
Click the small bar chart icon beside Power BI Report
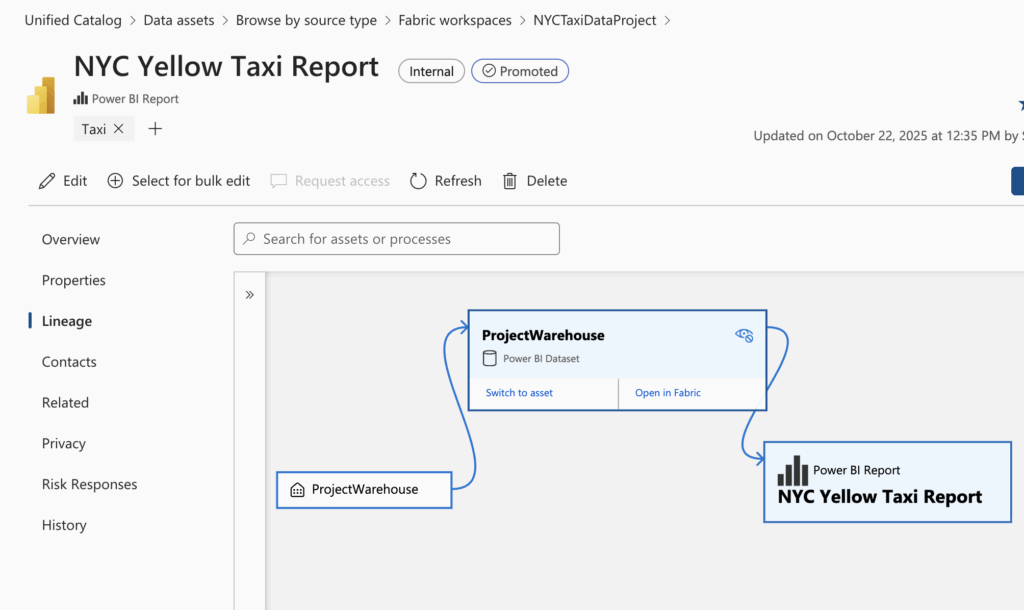click(x=80, y=99)
